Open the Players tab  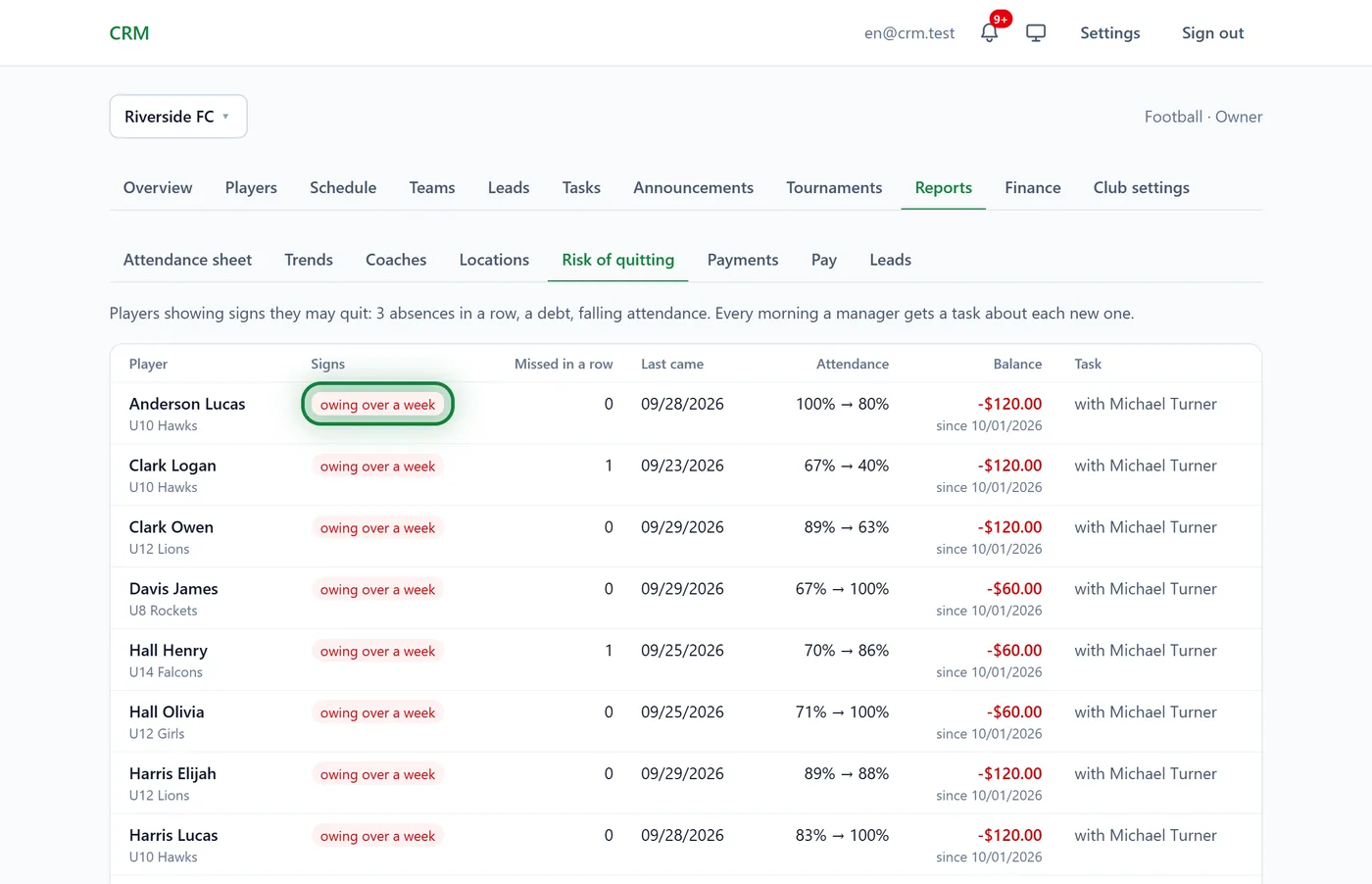tap(251, 187)
